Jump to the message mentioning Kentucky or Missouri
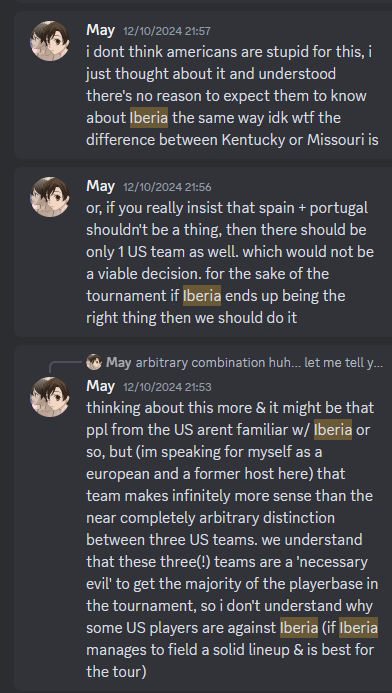392x693 pixels. point(203,85)
